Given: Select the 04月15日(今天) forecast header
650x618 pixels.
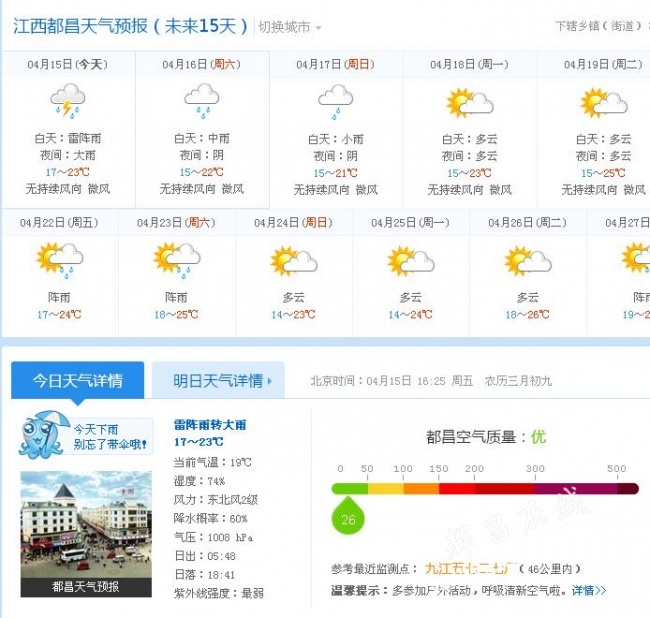Looking at the screenshot, I should coord(68,64).
